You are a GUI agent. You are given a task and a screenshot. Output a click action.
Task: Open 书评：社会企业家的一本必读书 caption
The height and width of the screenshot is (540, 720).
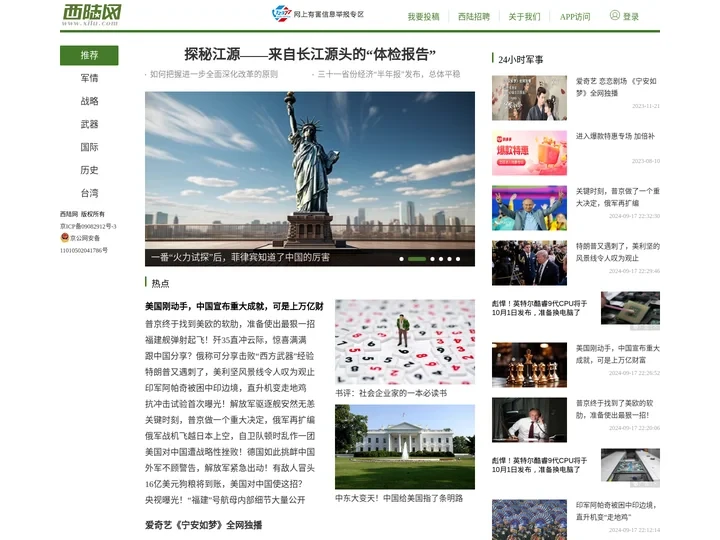(391, 394)
